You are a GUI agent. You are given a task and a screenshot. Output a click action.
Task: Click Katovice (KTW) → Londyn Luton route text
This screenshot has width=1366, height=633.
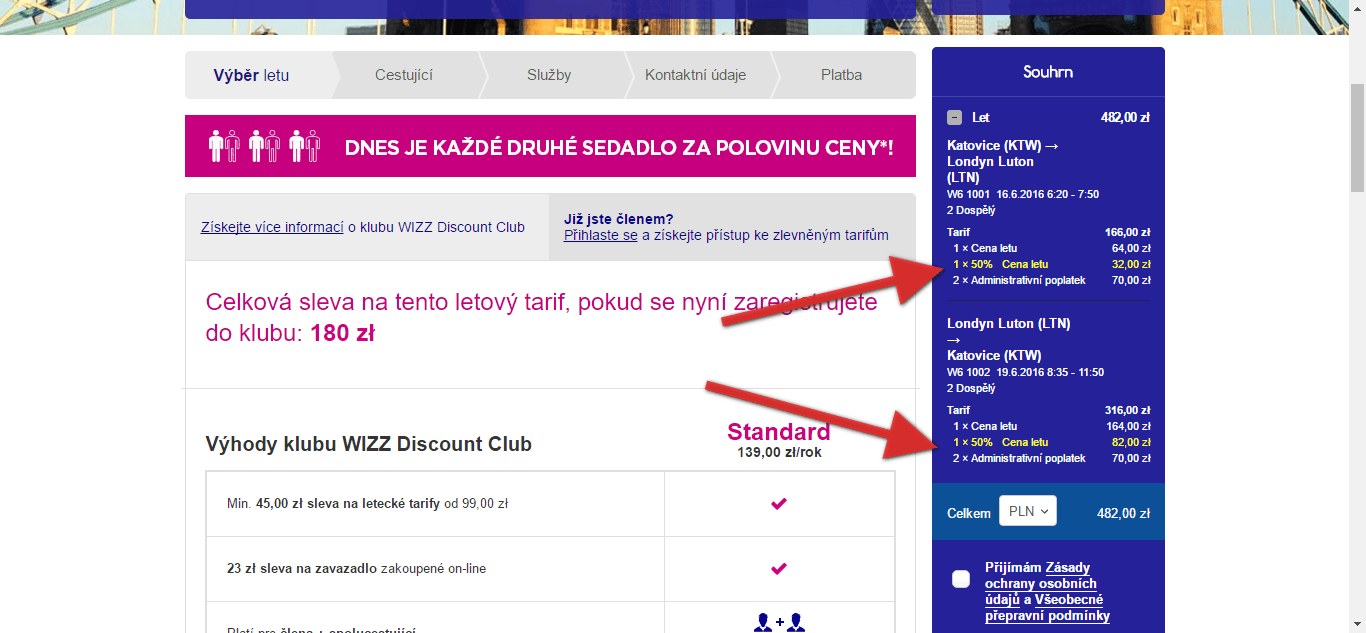tap(1003, 161)
